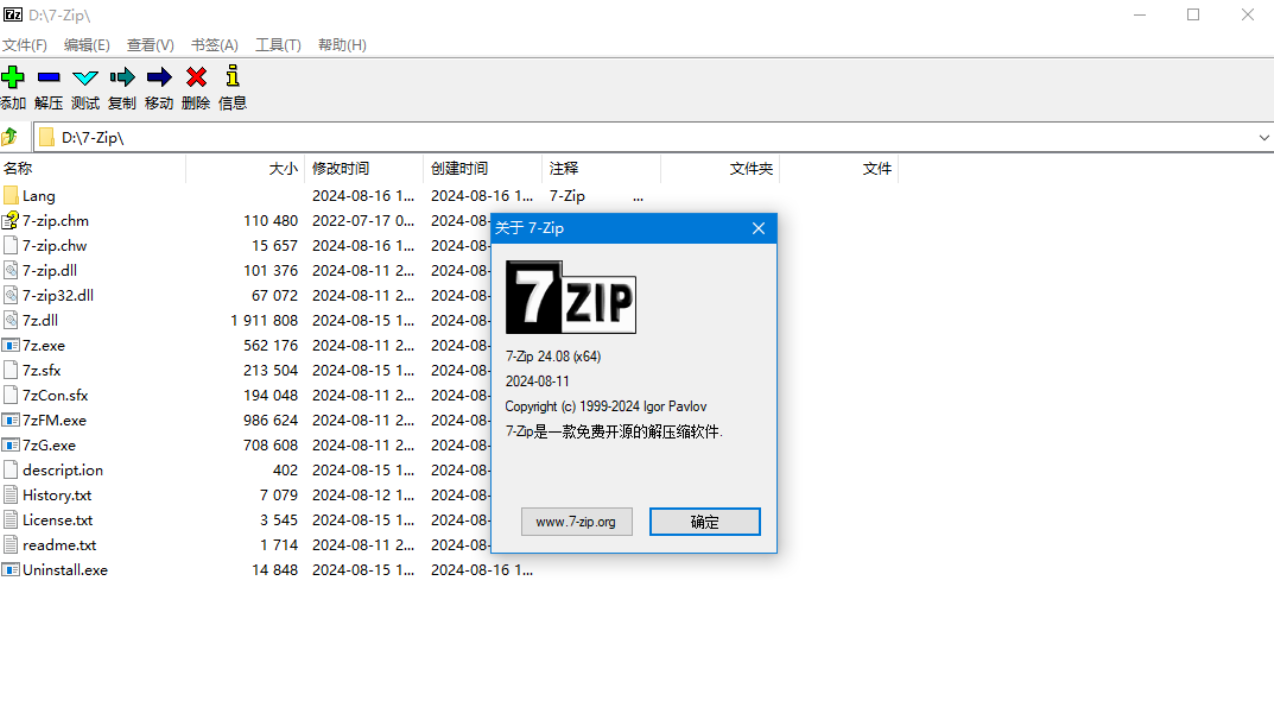Click the 7-ZIP logo in About dialog
Screen dimensions: 1276x706
570,297
